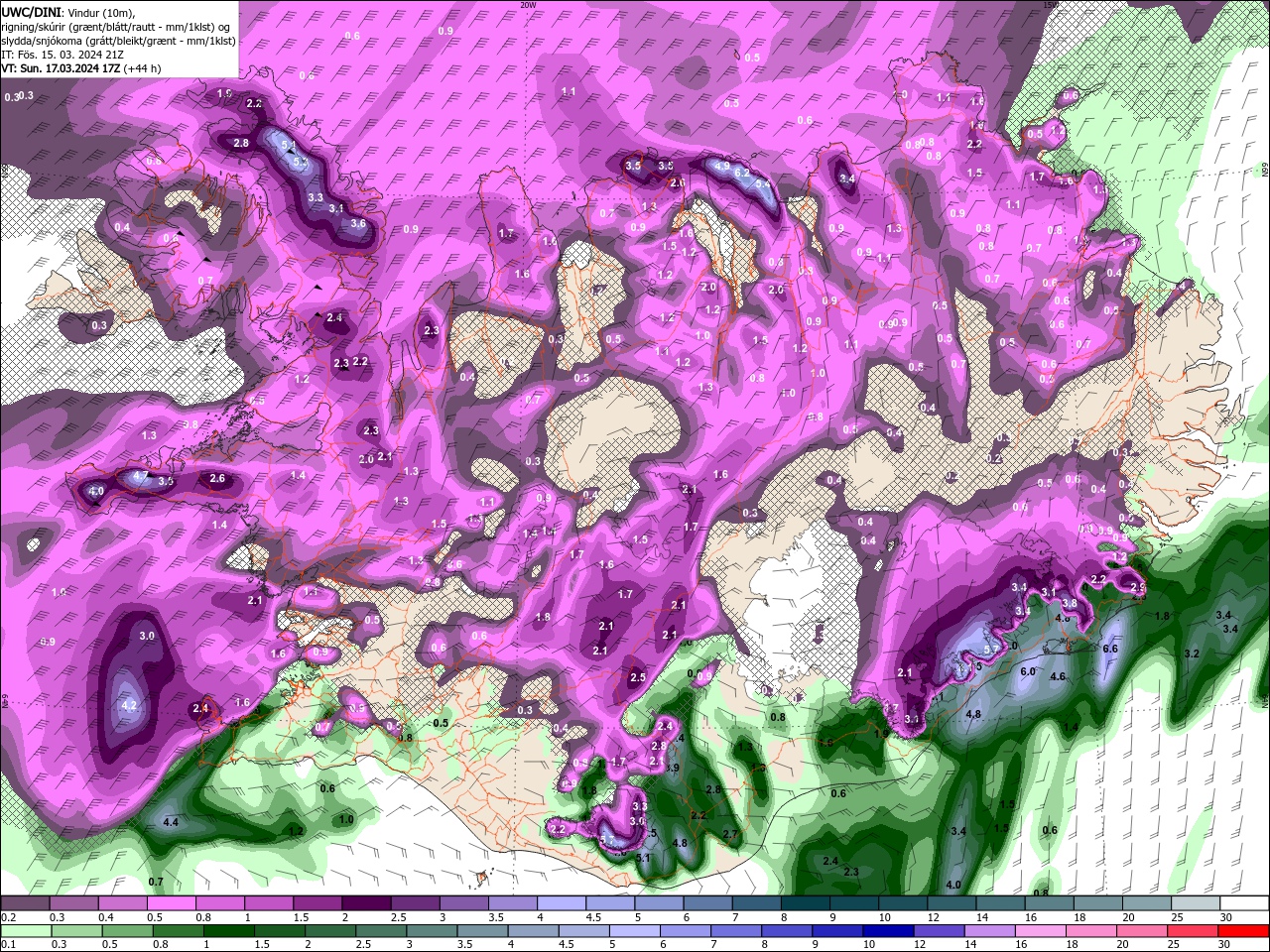
Task: Click the 6.2 snowfall value on the map
Action: (740, 173)
